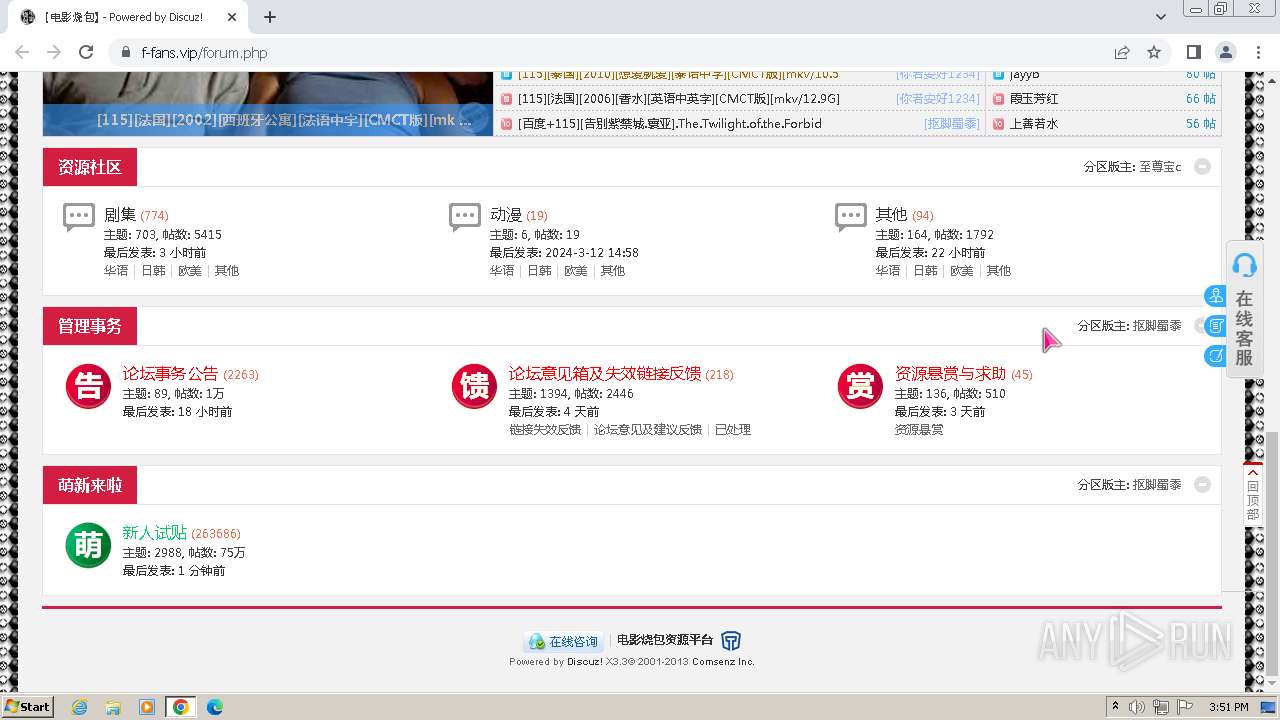The height and width of the screenshot is (720, 1280).
Task: Collapse the 萌新来啦 section
Action: tap(1203, 485)
